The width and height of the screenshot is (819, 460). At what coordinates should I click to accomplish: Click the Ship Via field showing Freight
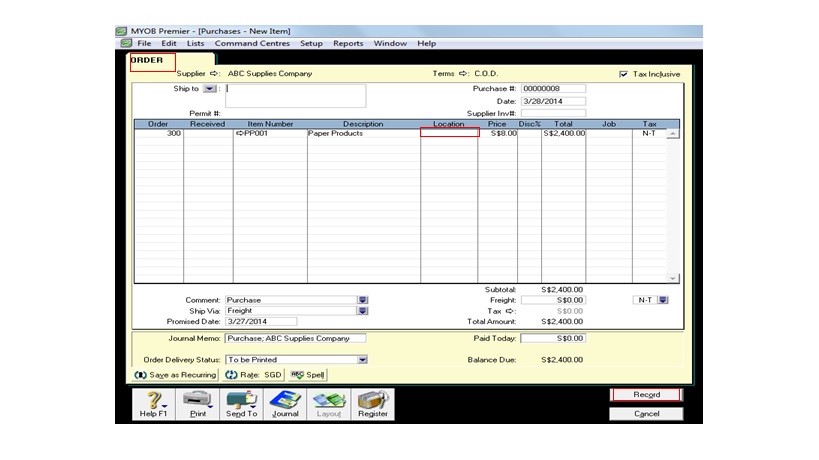(x=291, y=311)
